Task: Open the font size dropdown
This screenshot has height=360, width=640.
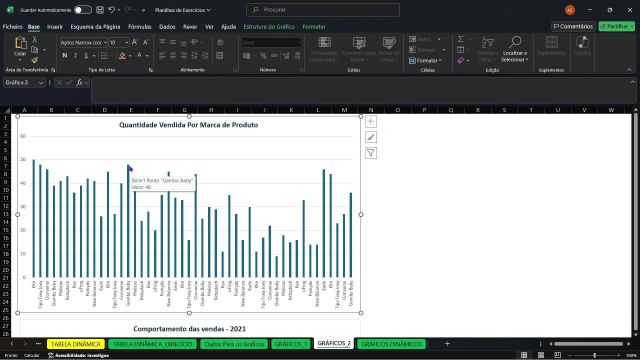Action: [x=127, y=42]
